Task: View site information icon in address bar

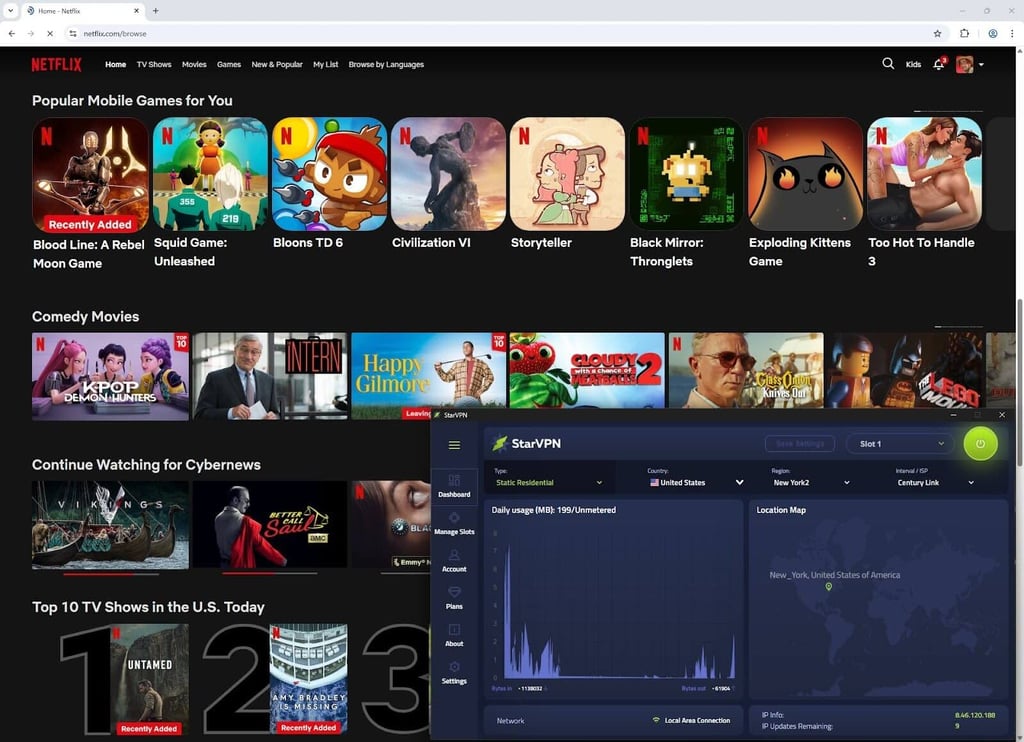Action: pos(72,33)
